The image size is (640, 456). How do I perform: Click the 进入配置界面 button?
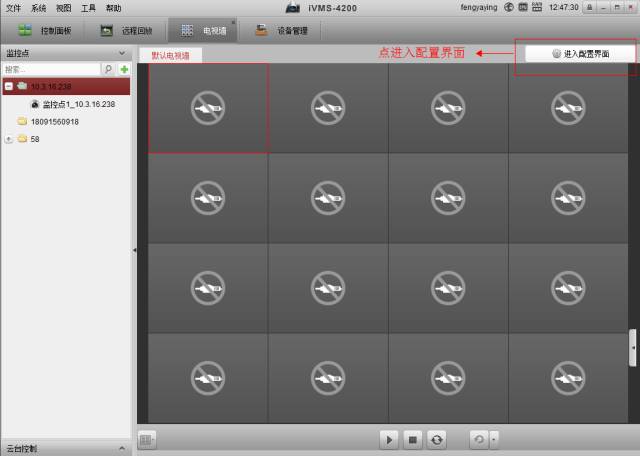580,54
